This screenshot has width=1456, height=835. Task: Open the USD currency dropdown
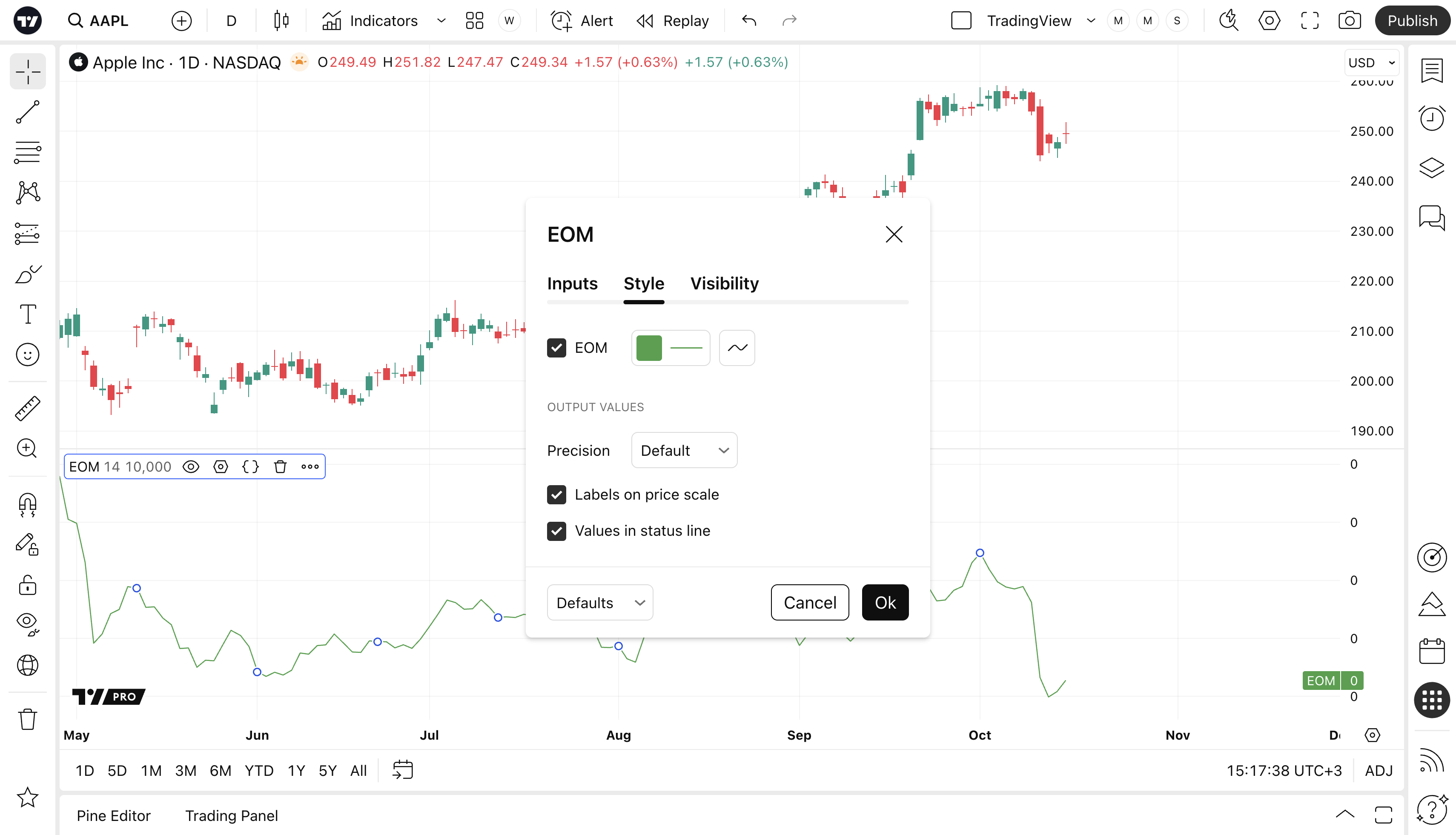pyautogui.click(x=1371, y=63)
